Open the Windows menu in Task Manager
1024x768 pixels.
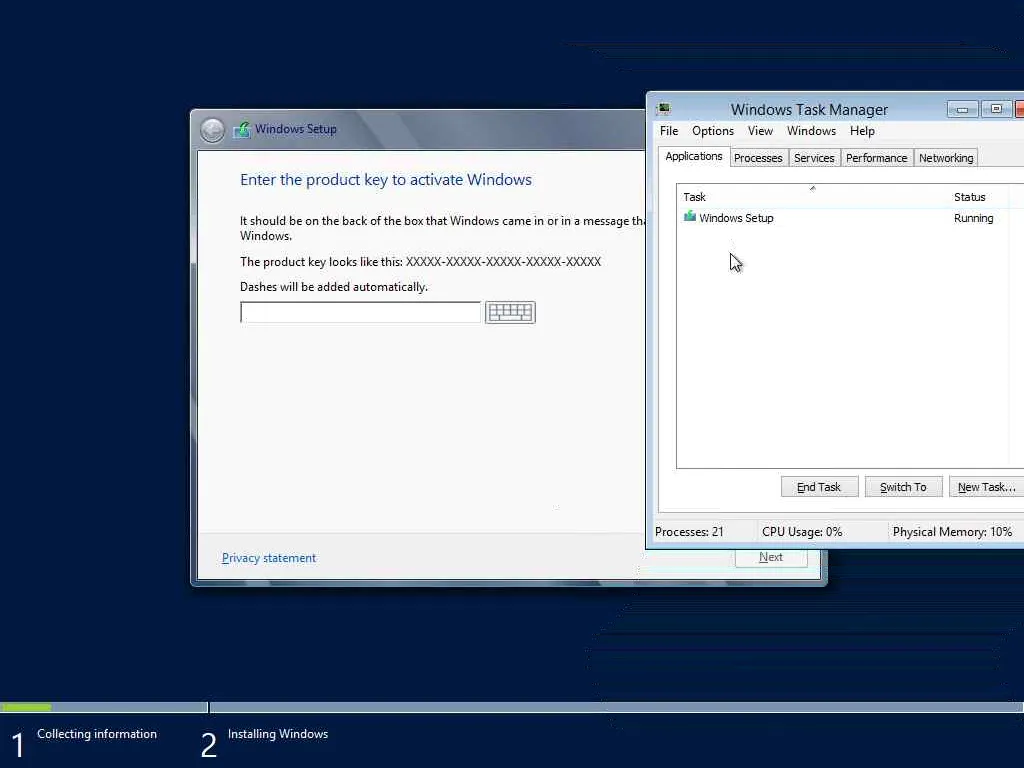pos(811,131)
